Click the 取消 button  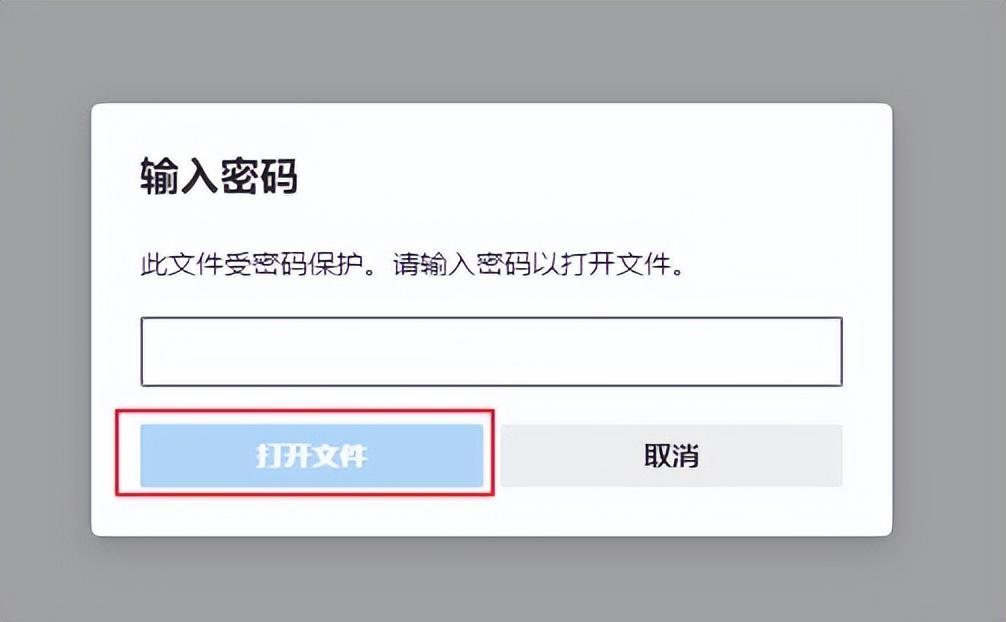click(x=671, y=456)
